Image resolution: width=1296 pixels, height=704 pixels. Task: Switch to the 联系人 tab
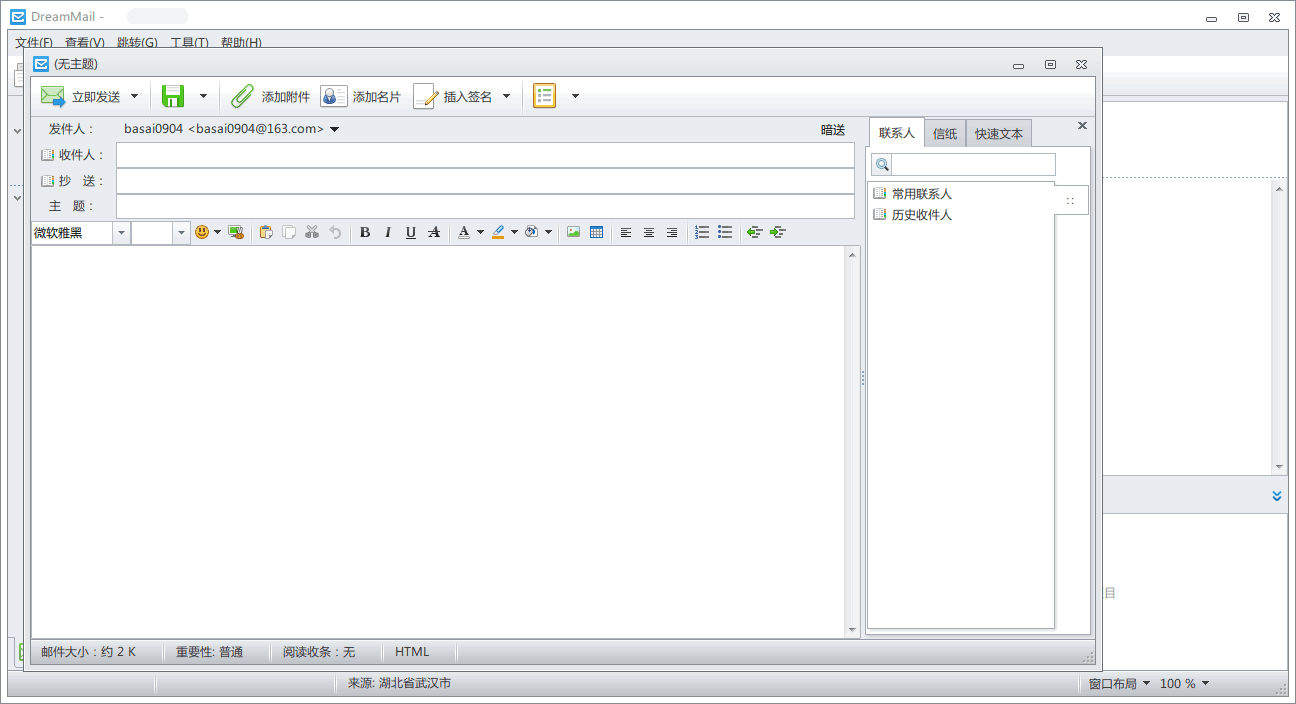tap(896, 133)
